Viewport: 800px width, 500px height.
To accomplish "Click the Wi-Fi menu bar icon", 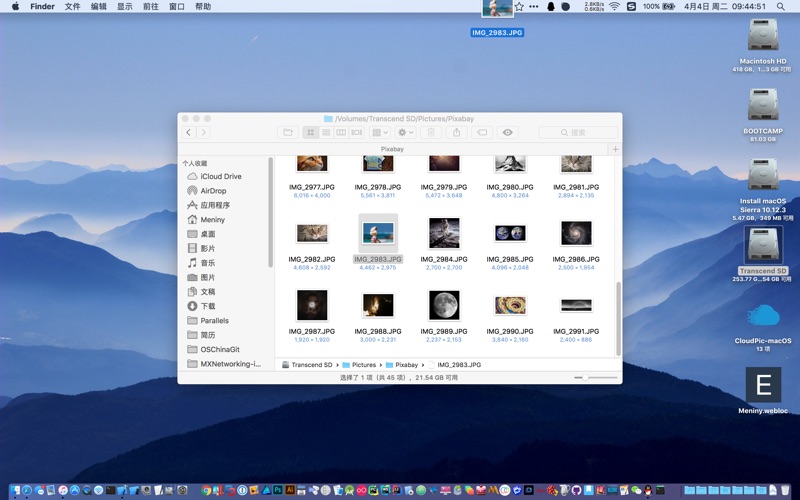I will (x=614, y=7).
